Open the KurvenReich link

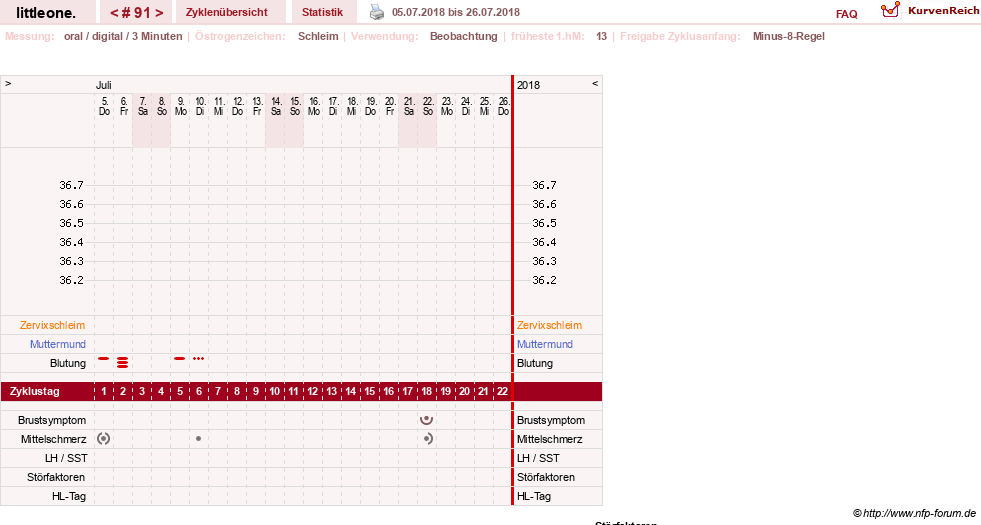tap(943, 11)
